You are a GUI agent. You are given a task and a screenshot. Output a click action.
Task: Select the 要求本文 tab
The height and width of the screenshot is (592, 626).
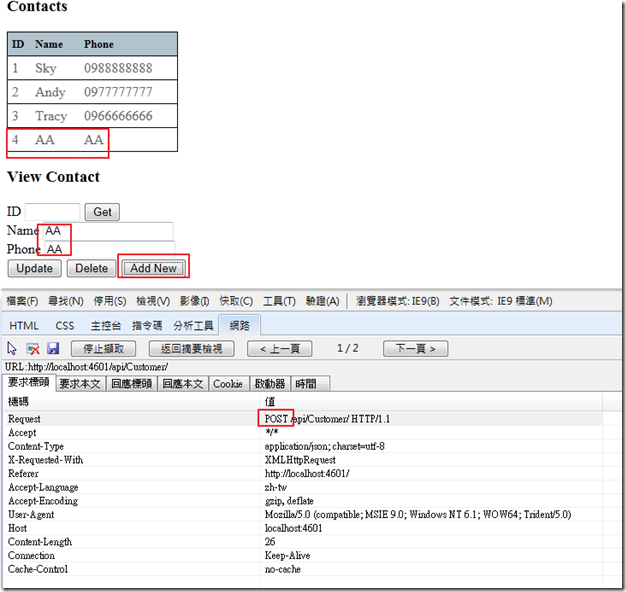tap(80, 384)
